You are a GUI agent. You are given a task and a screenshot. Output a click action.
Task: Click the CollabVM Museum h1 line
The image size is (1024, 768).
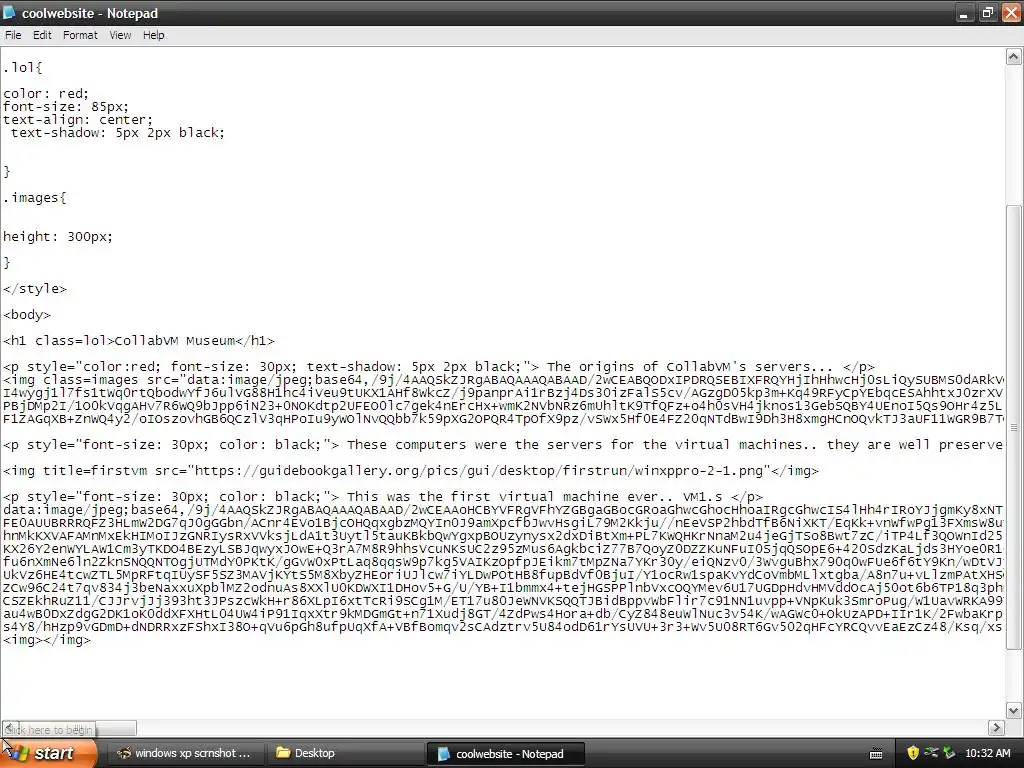tap(138, 341)
